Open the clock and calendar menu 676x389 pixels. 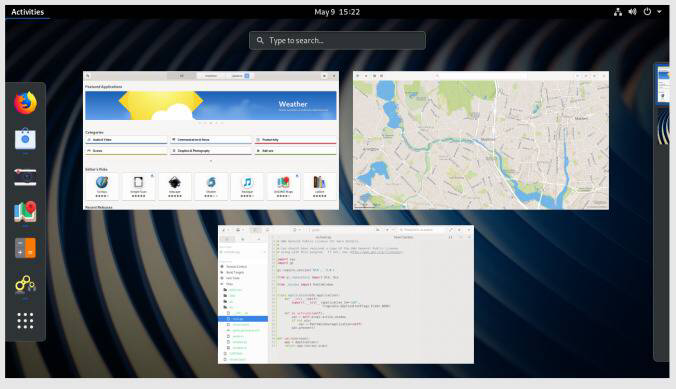click(337, 12)
